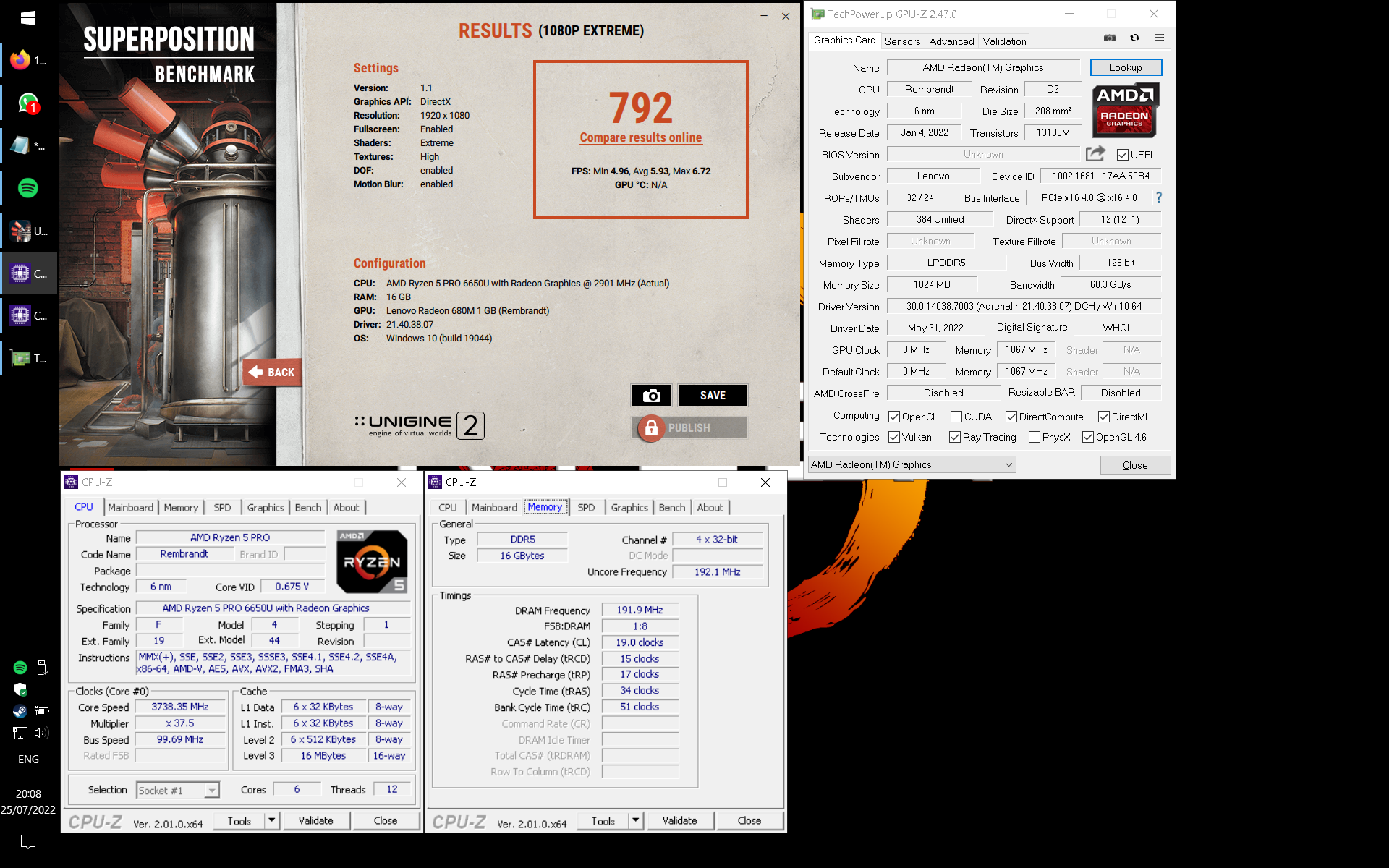This screenshot has width=1389, height=868.
Task: Click the PUBLISH button in Superposition
Action: [689, 428]
